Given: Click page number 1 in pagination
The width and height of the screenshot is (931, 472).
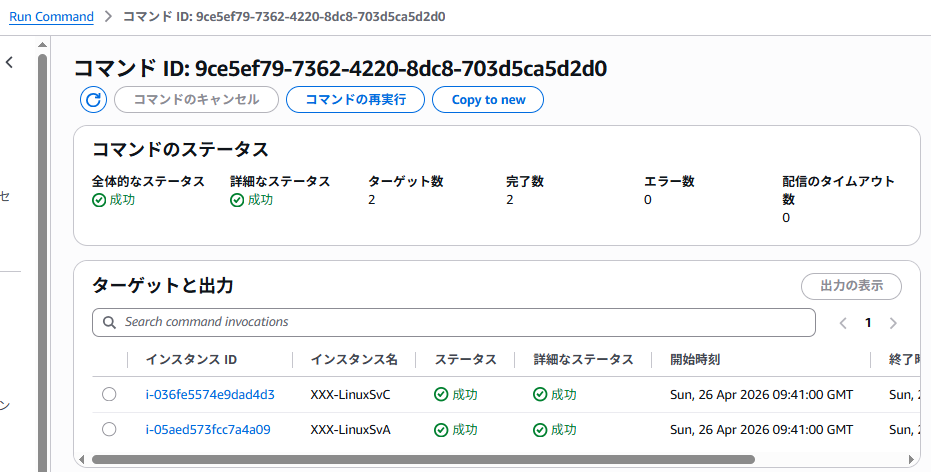Looking at the screenshot, I should [868, 323].
